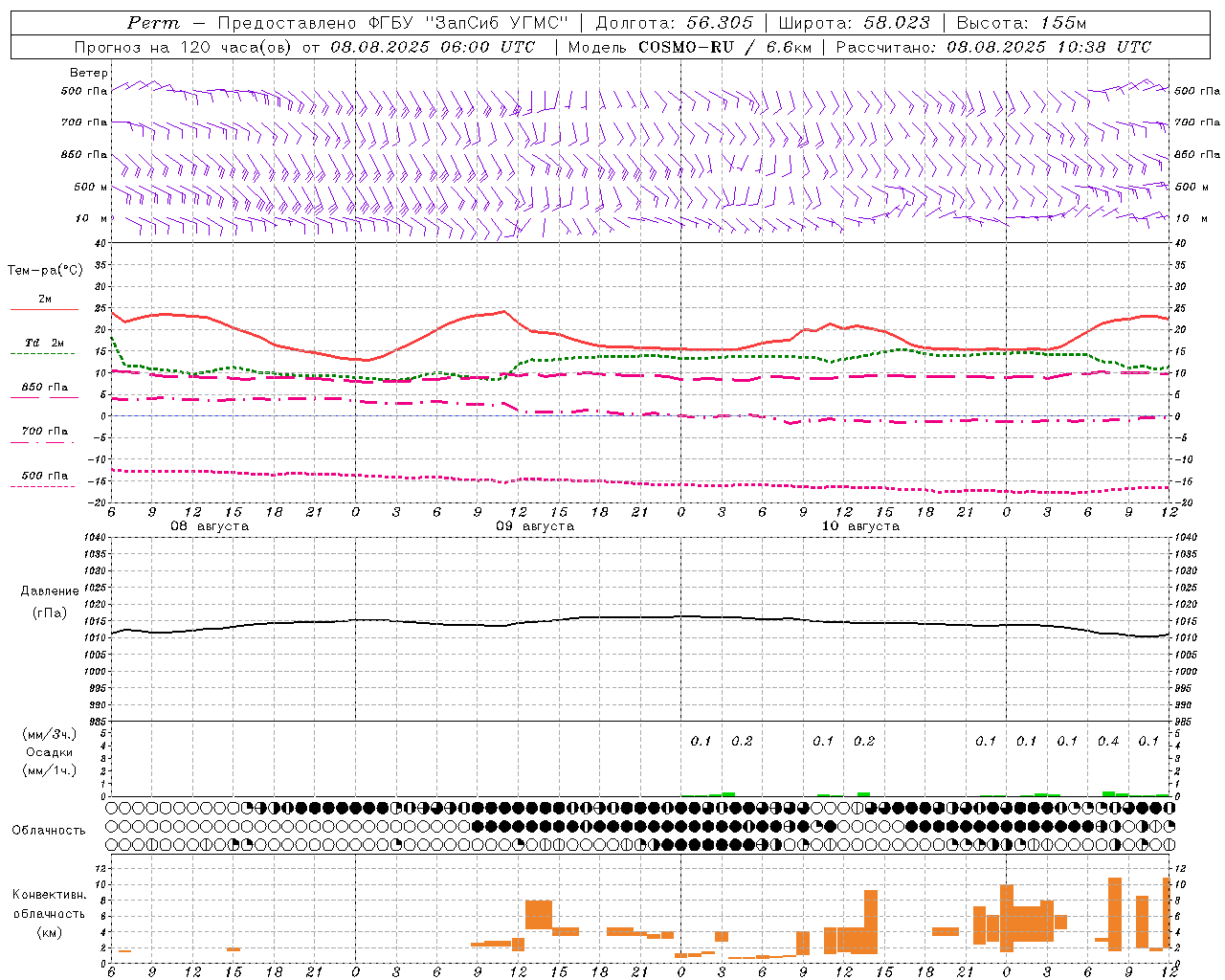
Task: Click the green Td 2м legend line sample
Action: click(42, 354)
